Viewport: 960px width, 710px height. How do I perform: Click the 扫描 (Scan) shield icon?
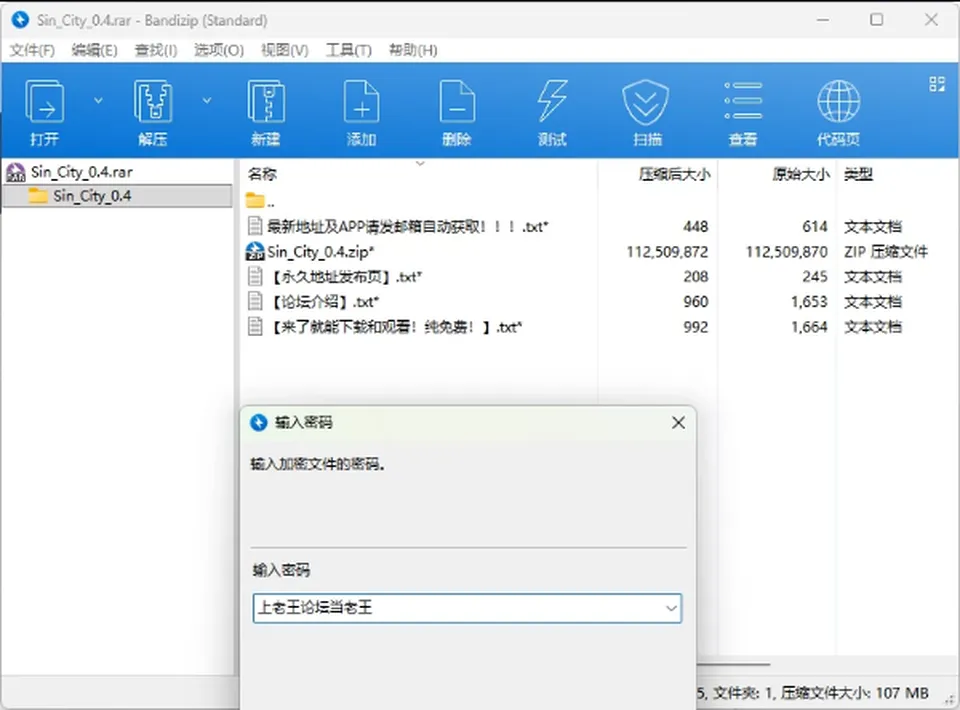pos(645,102)
